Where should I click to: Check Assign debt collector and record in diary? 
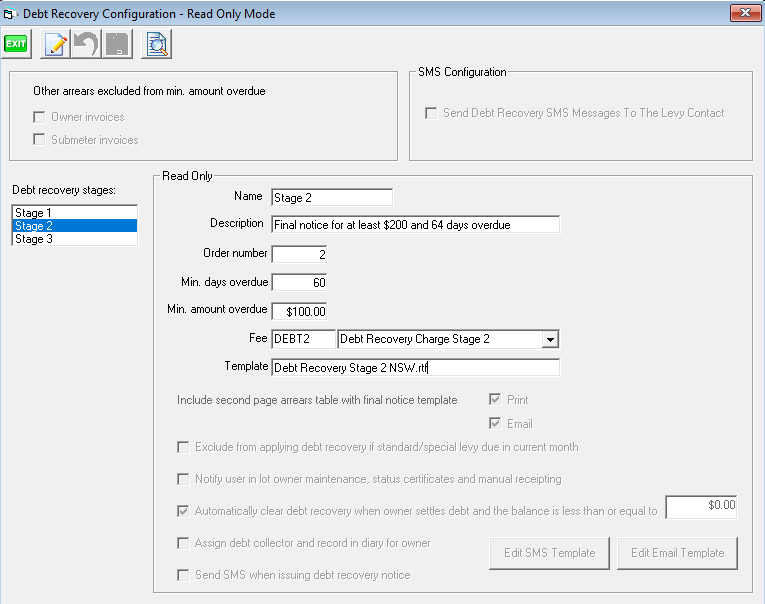183,543
